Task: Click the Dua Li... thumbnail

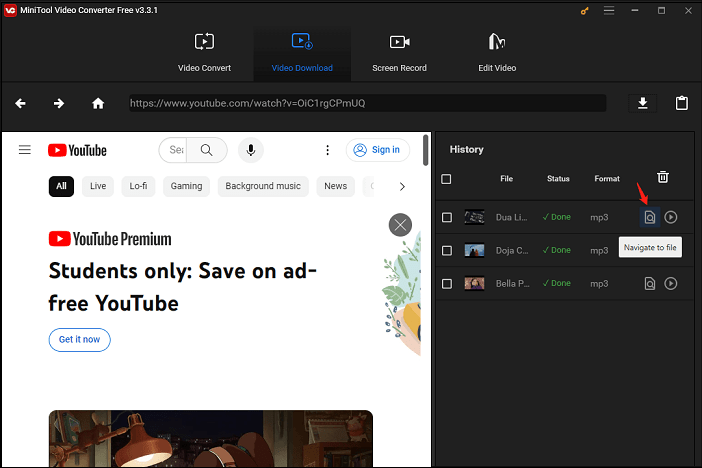Action: (474, 217)
